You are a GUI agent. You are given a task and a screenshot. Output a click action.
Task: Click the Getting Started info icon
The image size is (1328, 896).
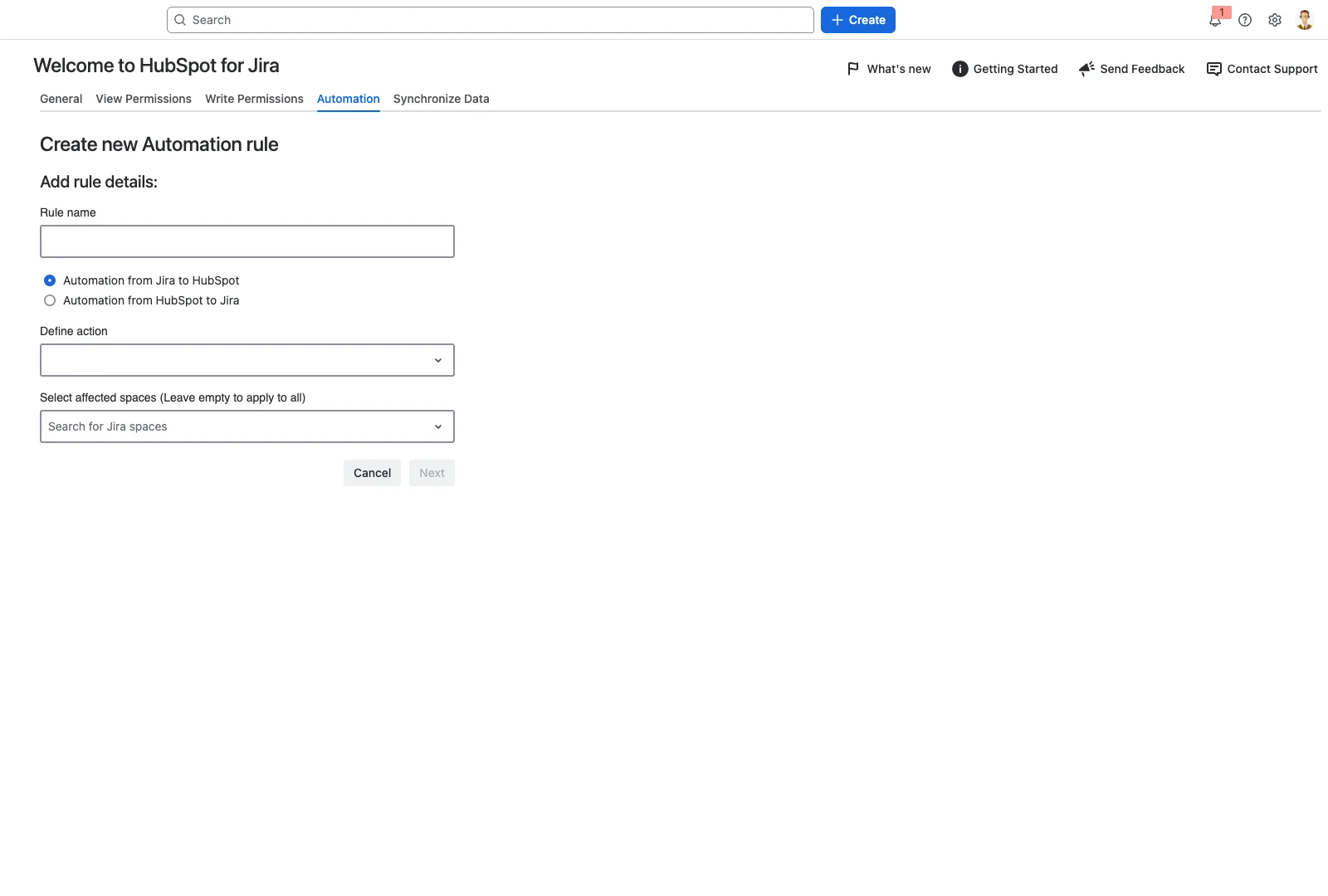click(959, 69)
